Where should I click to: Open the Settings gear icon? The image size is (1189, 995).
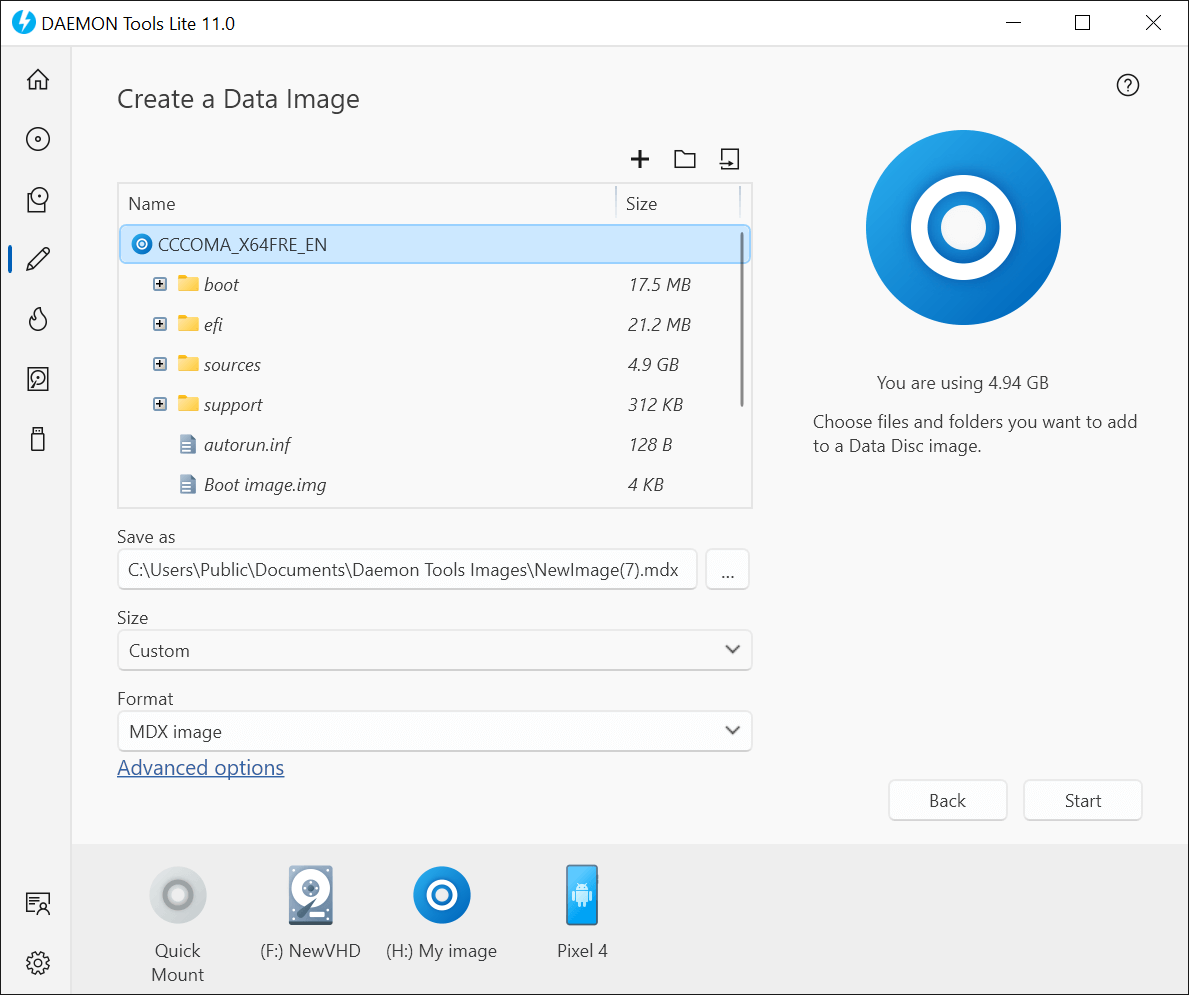[38, 963]
